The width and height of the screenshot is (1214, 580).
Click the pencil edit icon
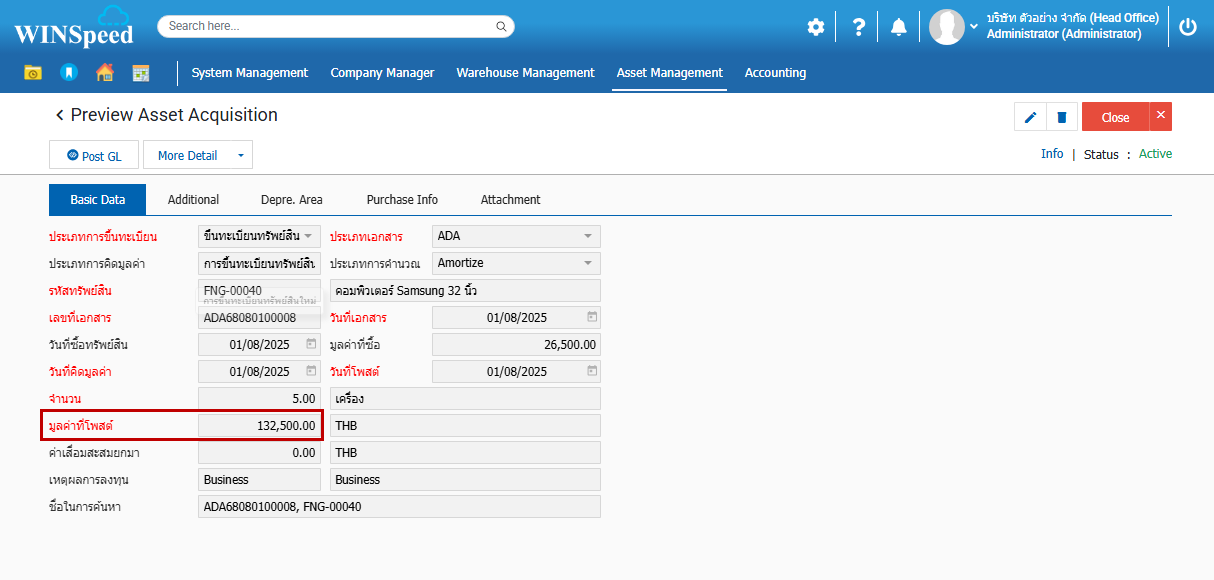(x=1030, y=117)
